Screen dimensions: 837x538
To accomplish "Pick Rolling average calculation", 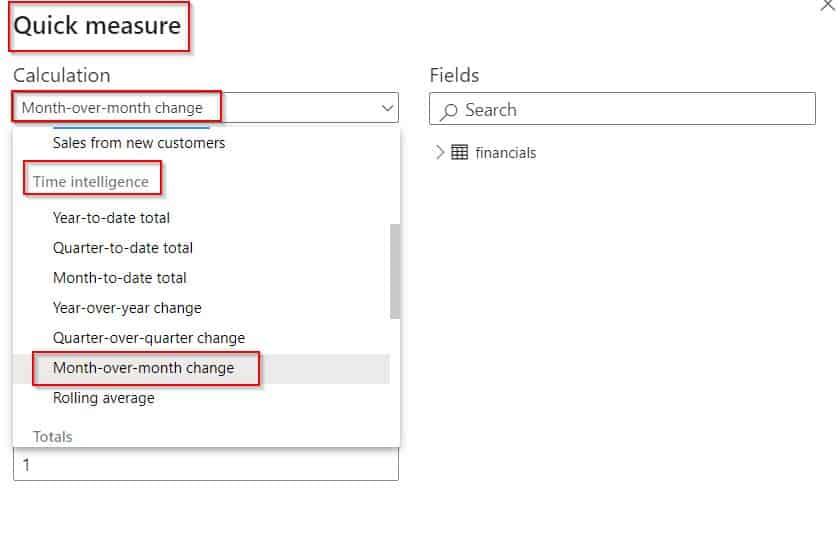I will pyautogui.click(x=104, y=398).
